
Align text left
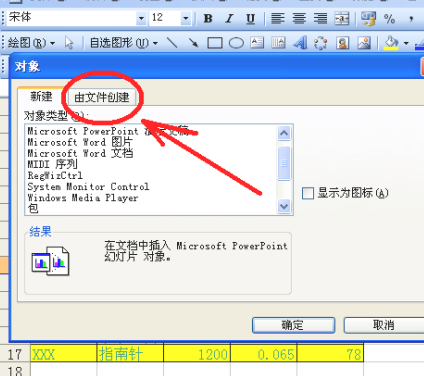(278, 18)
